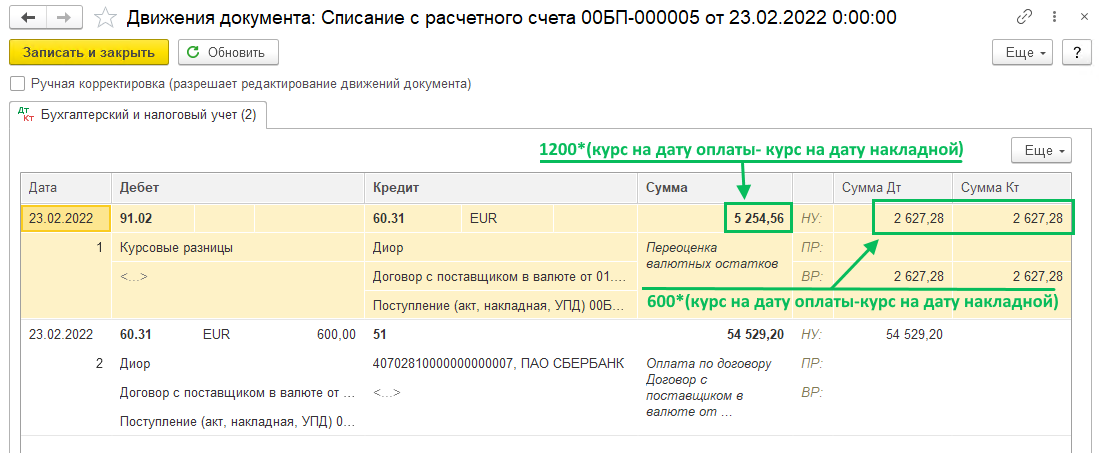Click the forward navigation arrow
Screen dimensions: 1099x453
pyautogui.click(x=62, y=18)
